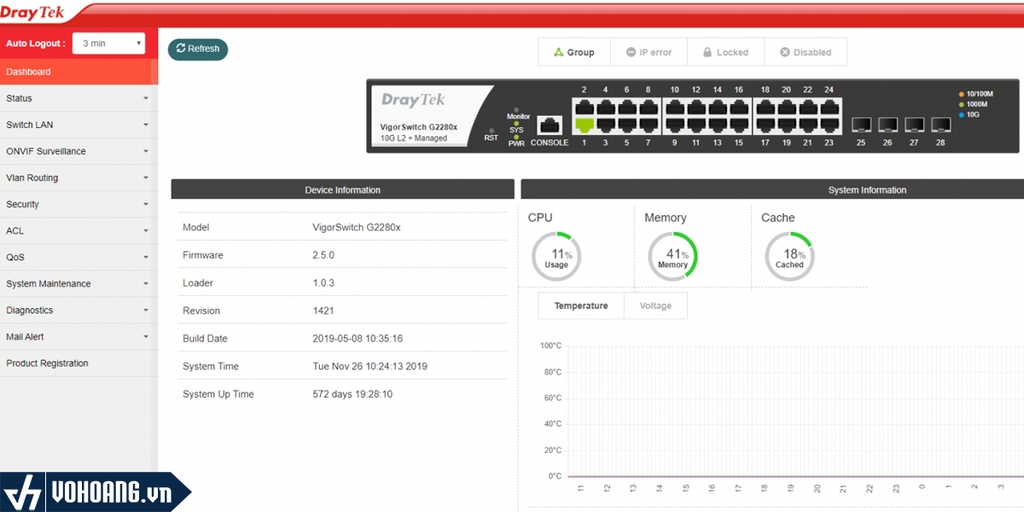The width and height of the screenshot is (1024, 512).
Task: Click SFP port 27 on switch
Action: coord(914,125)
